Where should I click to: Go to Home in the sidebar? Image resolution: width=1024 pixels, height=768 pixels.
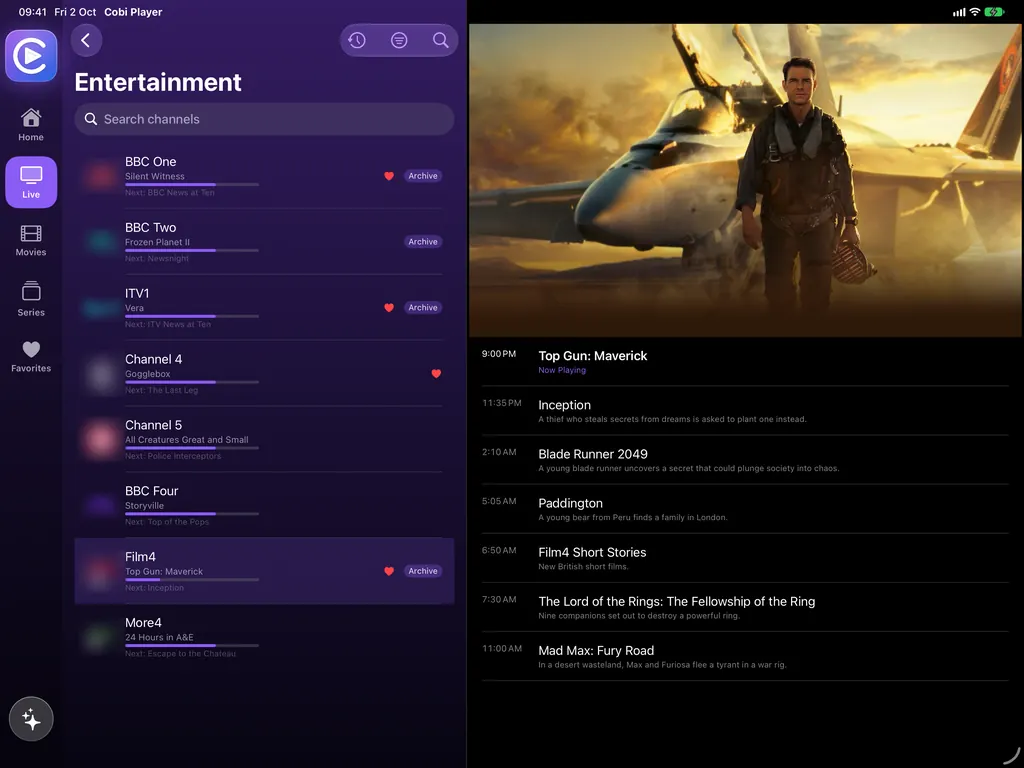pyautogui.click(x=31, y=125)
